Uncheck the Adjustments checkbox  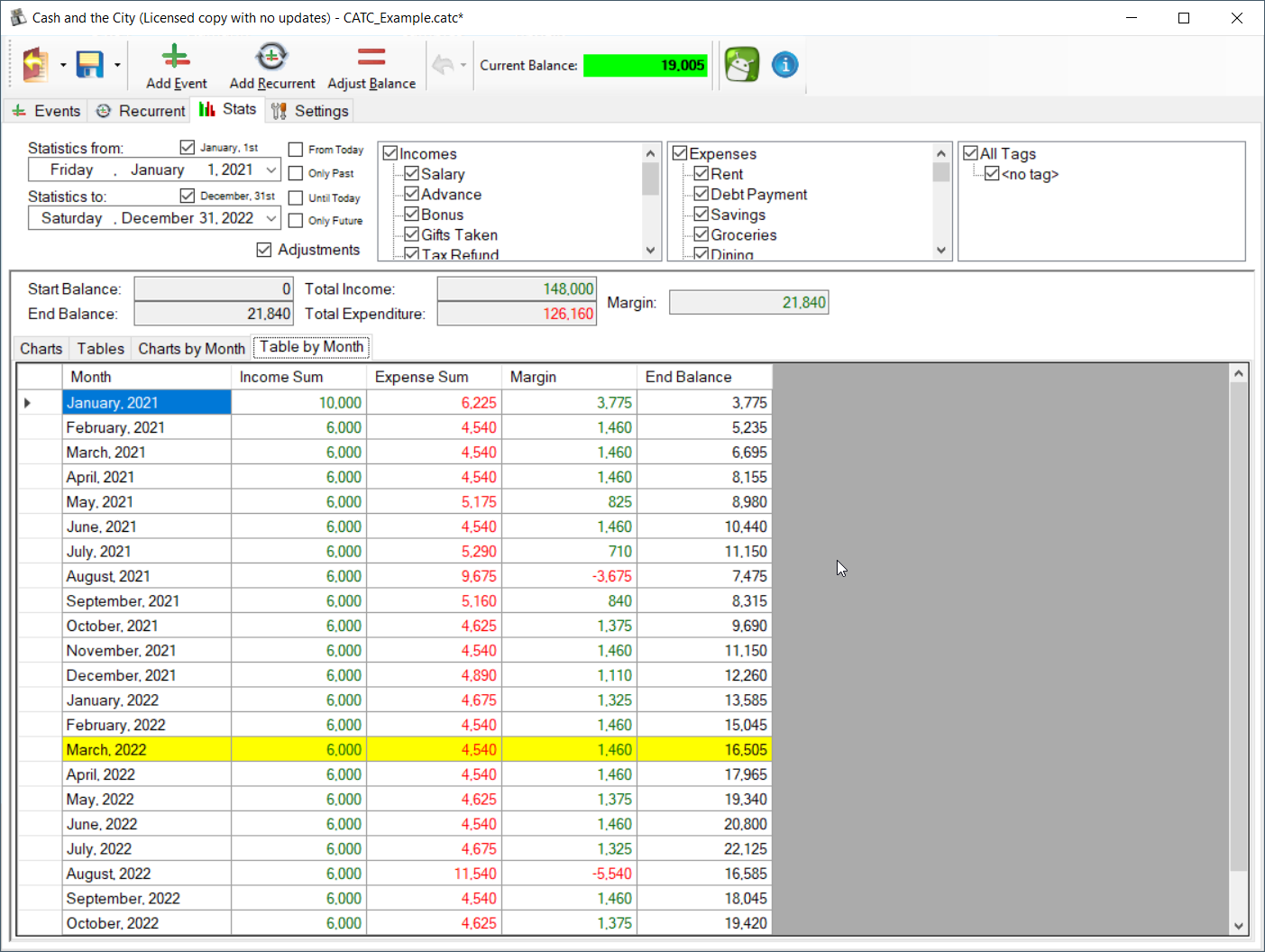coord(264,250)
